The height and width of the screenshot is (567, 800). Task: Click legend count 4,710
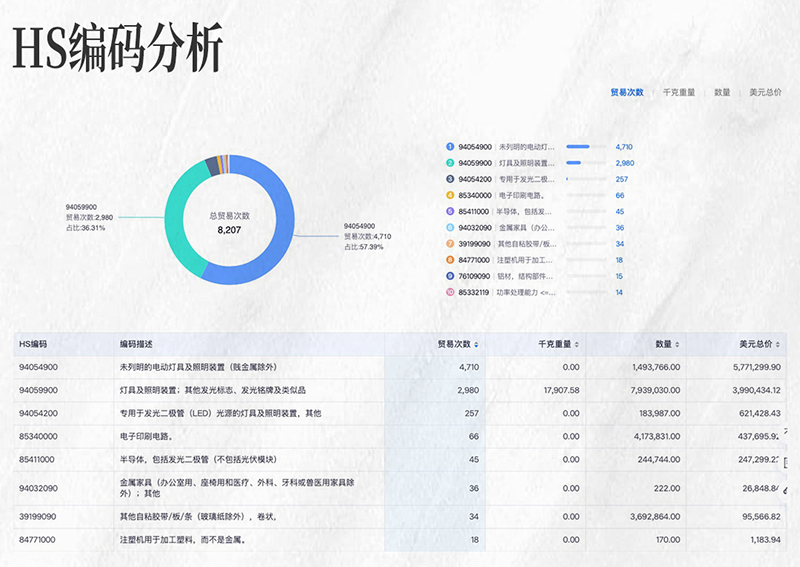(x=623, y=146)
